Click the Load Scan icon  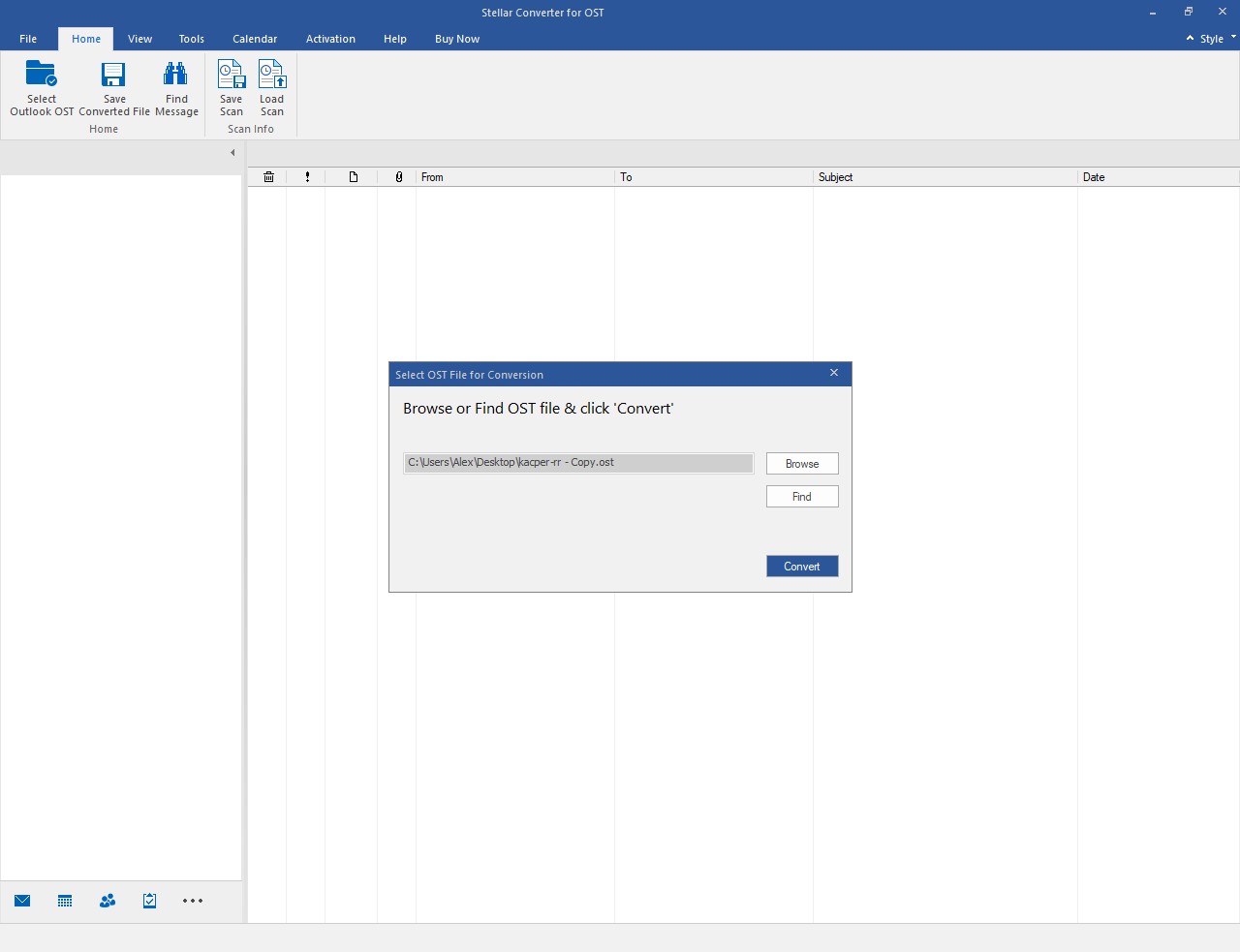coord(272,76)
